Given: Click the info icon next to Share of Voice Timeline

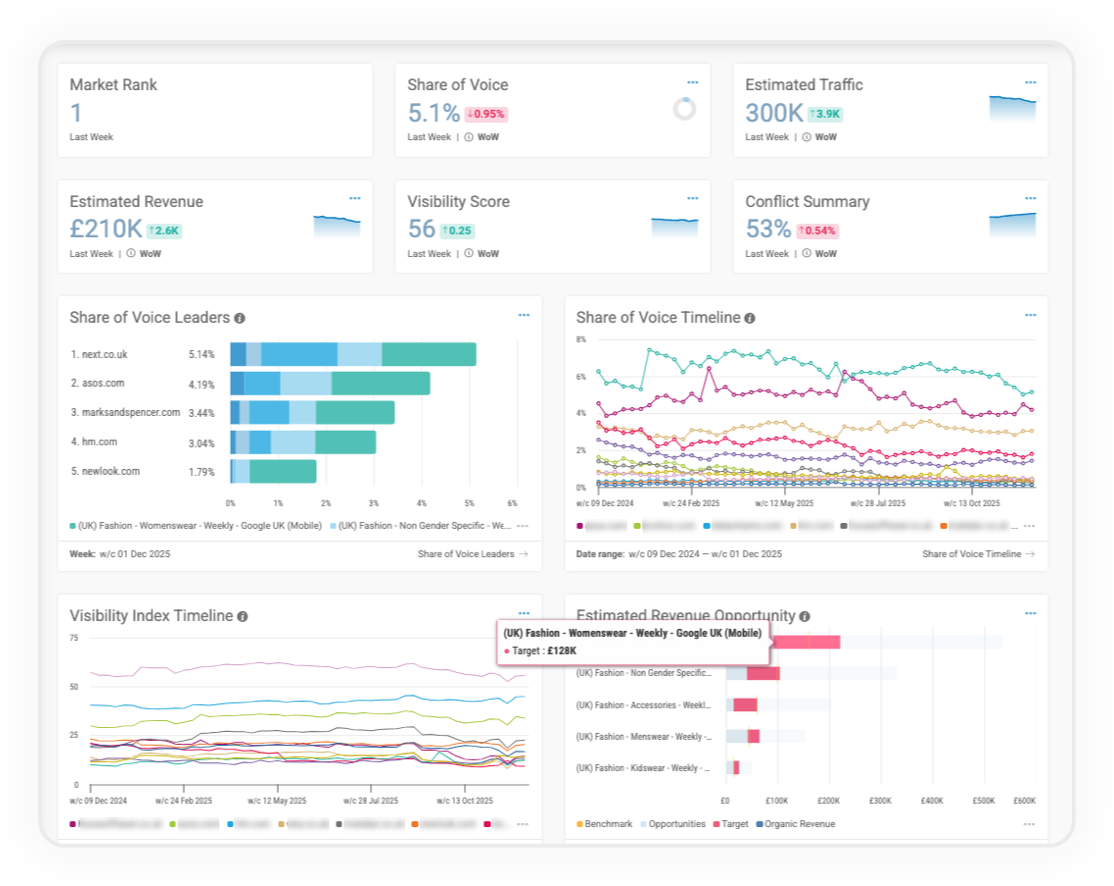Looking at the screenshot, I should pyautogui.click(x=750, y=317).
